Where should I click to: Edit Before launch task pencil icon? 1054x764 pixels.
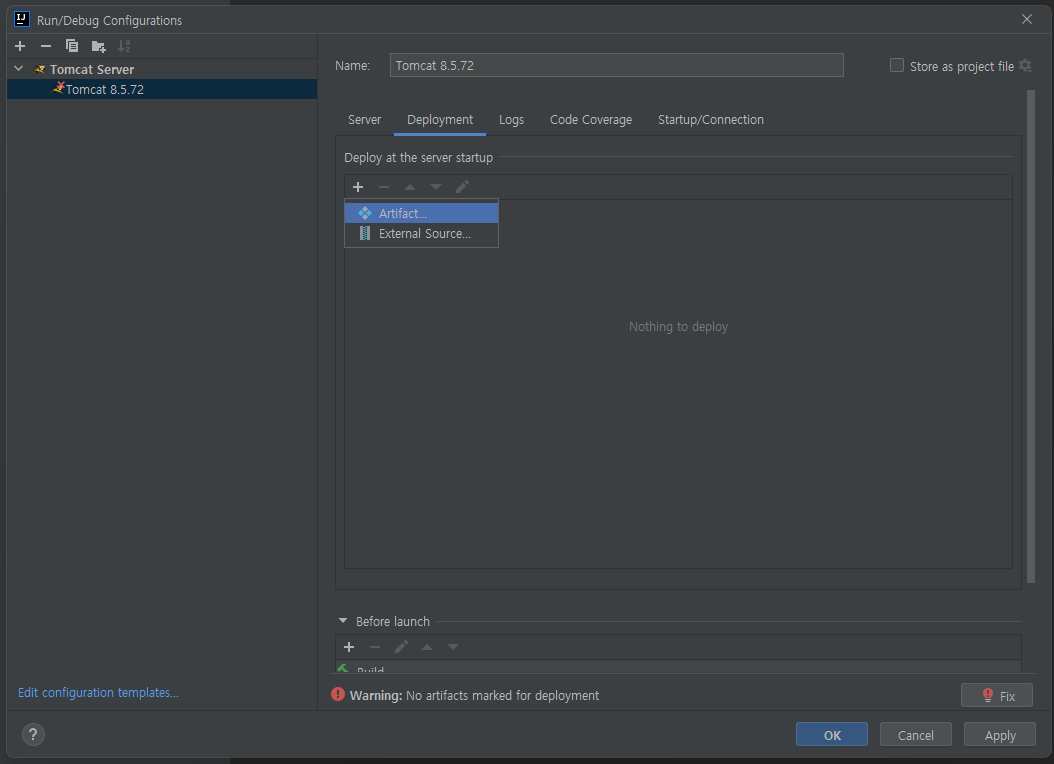(x=401, y=646)
